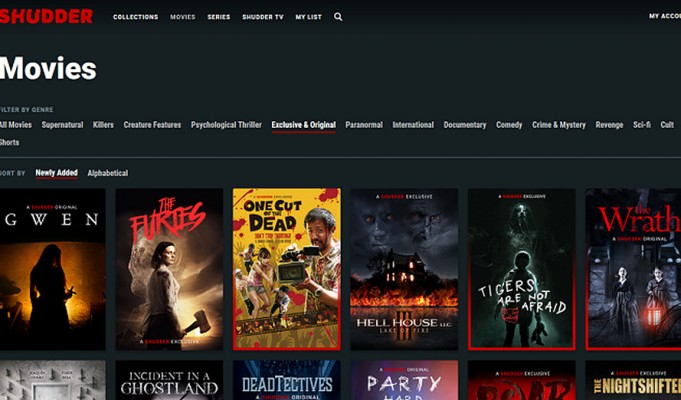The width and height of the screenshot is (681, 400).
Task: Open Shudder TV in the navigation
Action: [x=263, y=17]
